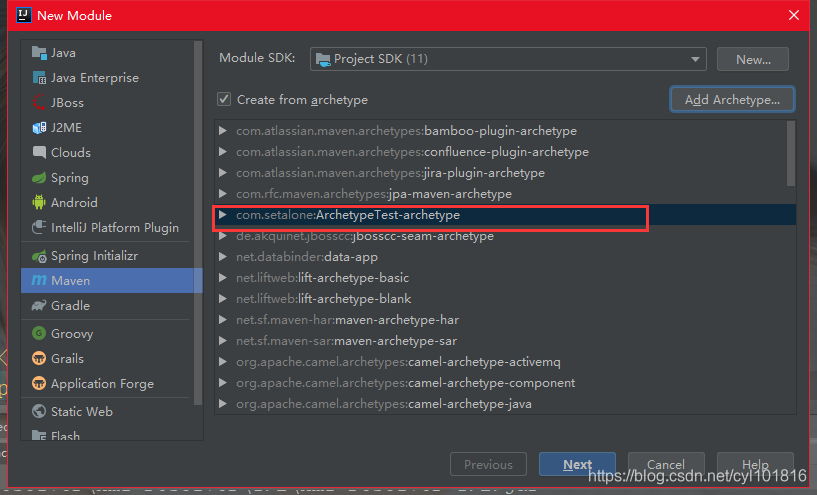
Task: Click the Maven m icon
Action: tap(39, 280)
